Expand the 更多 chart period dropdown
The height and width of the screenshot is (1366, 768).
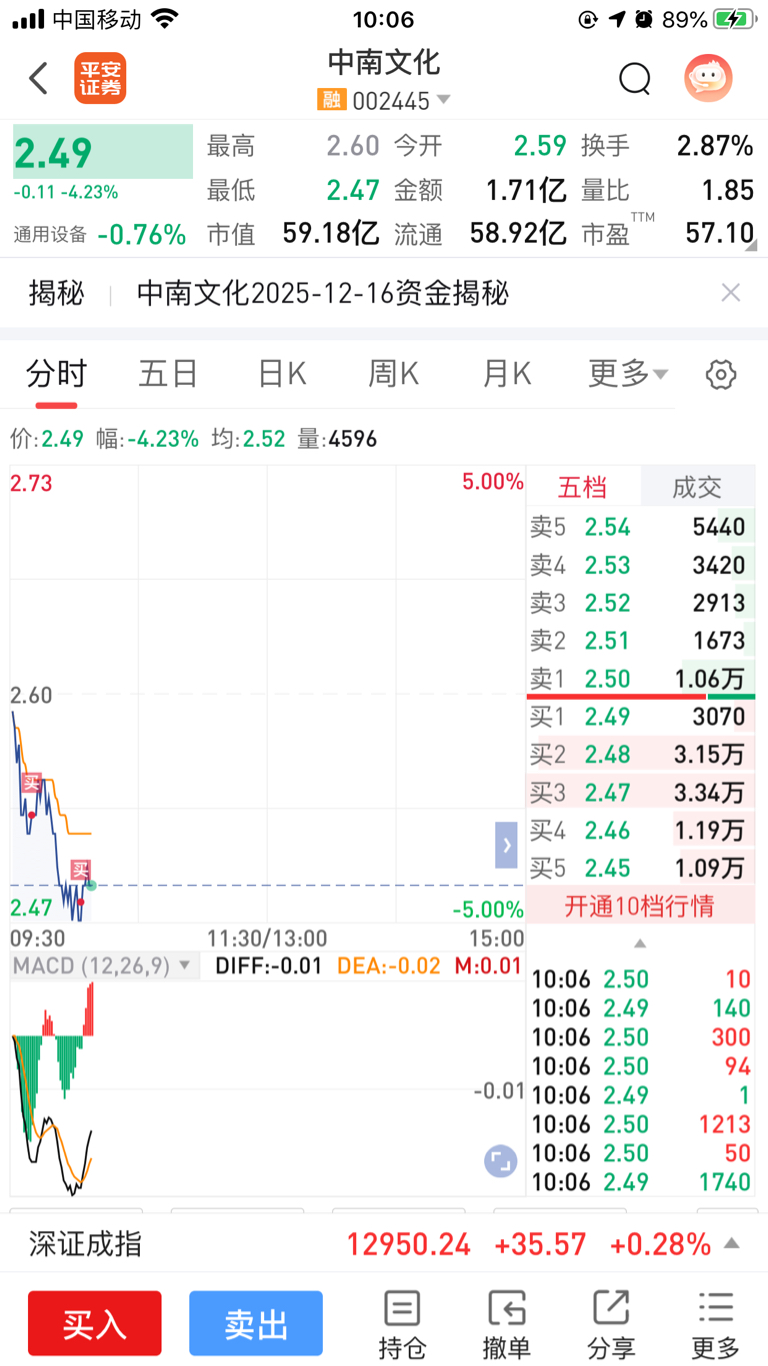(x=628, y=374)
